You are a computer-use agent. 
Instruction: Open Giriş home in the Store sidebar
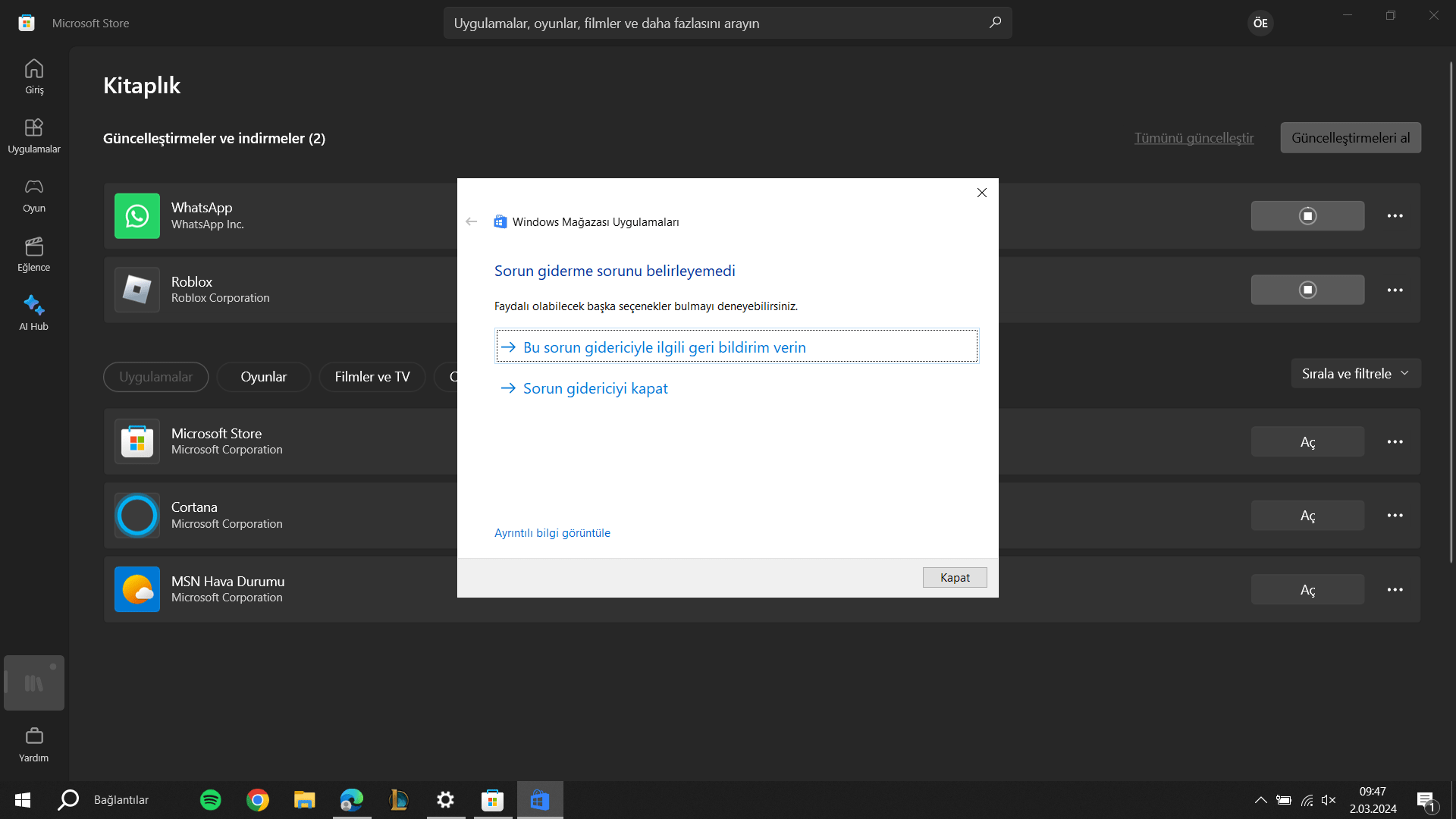tap(34, 77)
